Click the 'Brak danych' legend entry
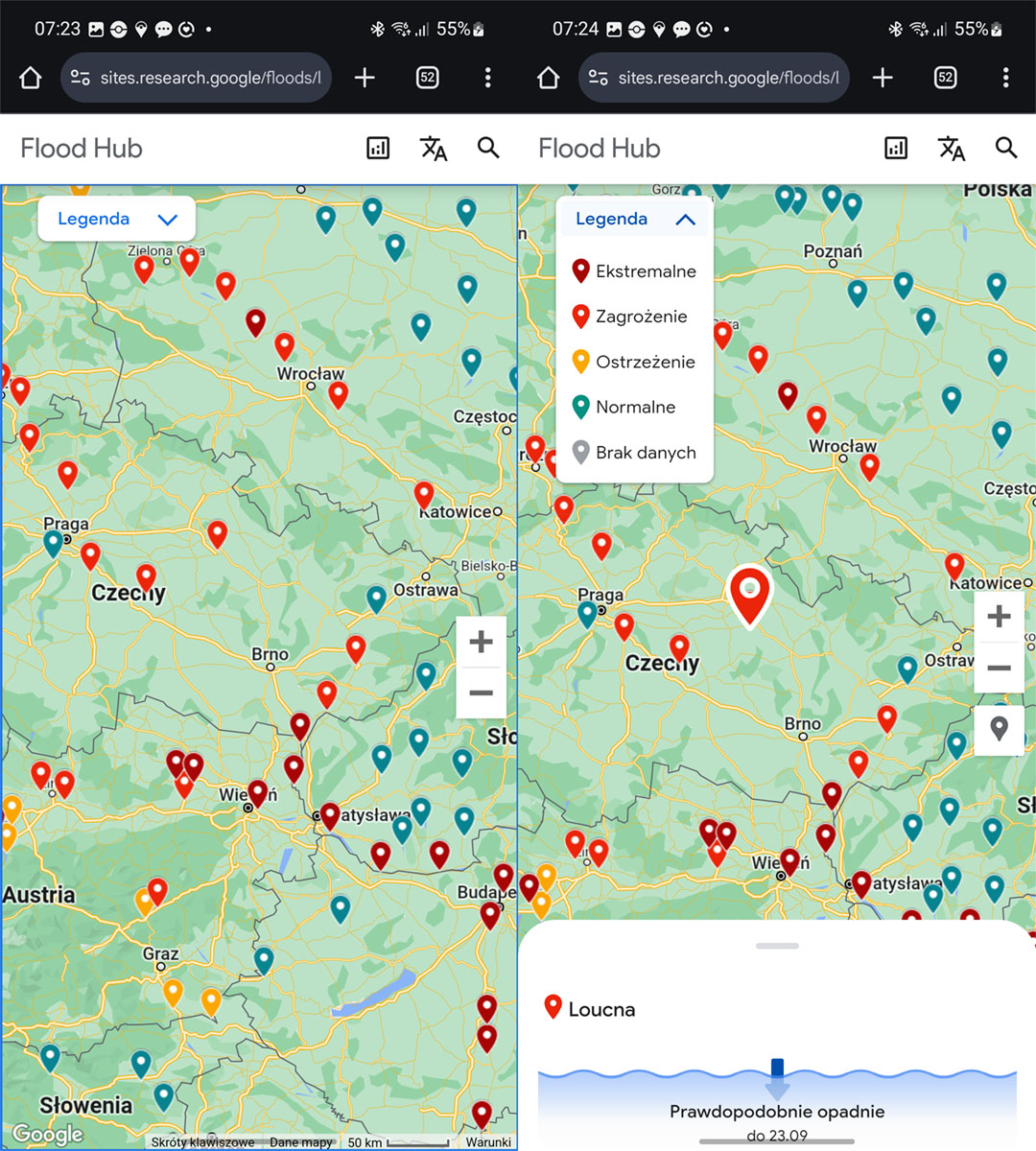This screenshot has height=1151, width=1036. 634,452
